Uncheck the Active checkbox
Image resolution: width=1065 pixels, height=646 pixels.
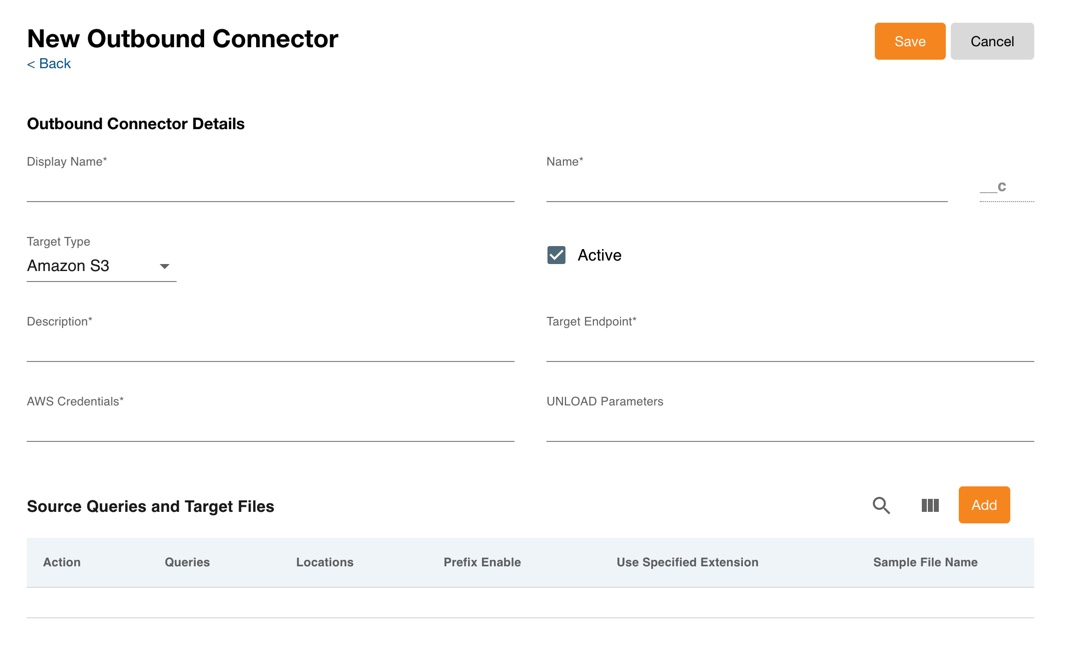click(x=557, y=255)
